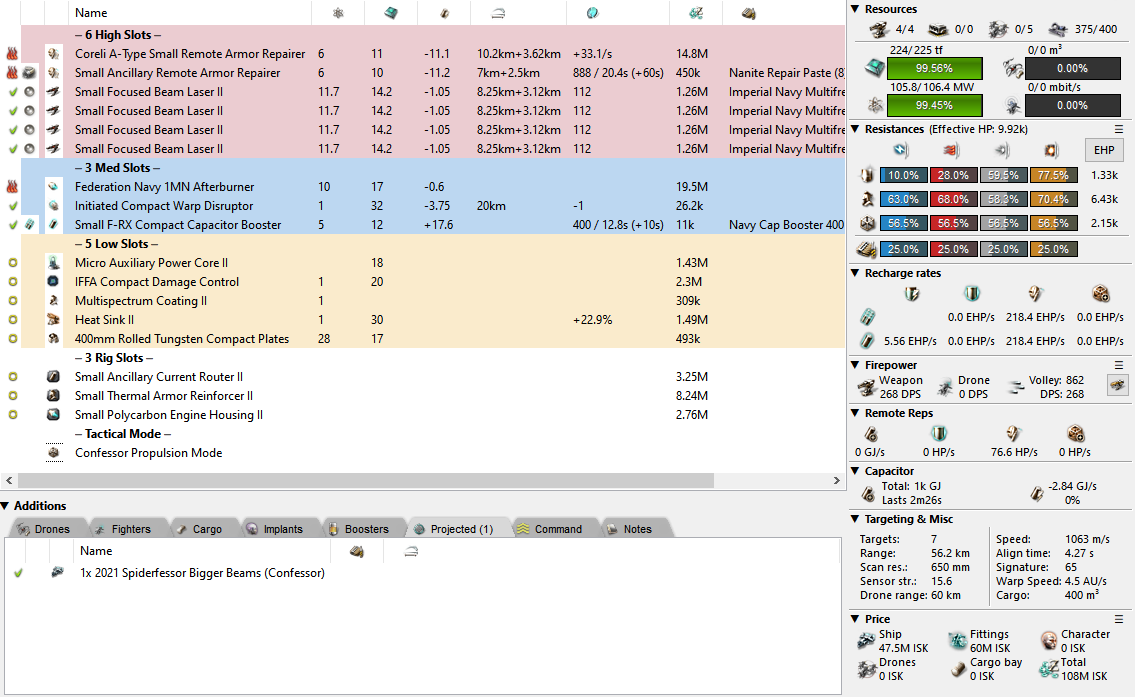Click the price column header icon
Screen dimensions: 1135x697
[695, 13]
